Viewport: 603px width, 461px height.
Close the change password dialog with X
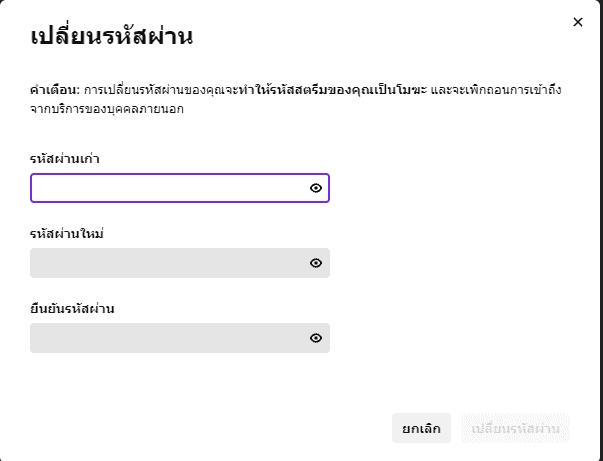(577, 22)
